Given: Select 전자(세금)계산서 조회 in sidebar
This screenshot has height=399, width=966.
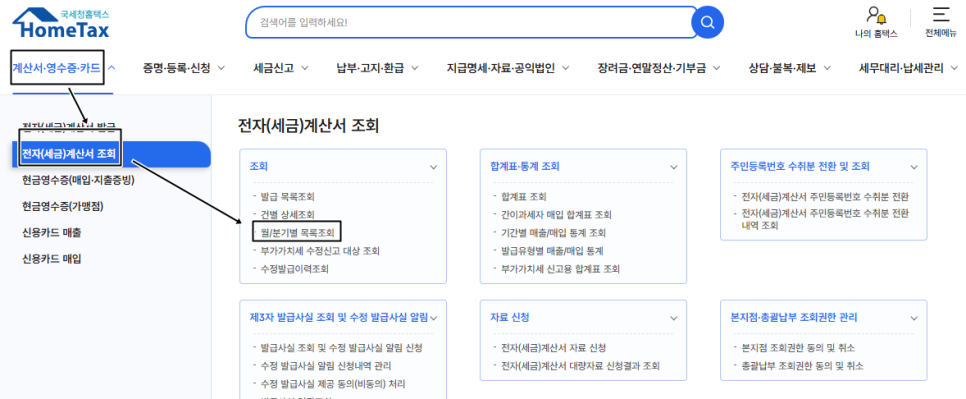Looking at the screenshot, I should [112, 154].
